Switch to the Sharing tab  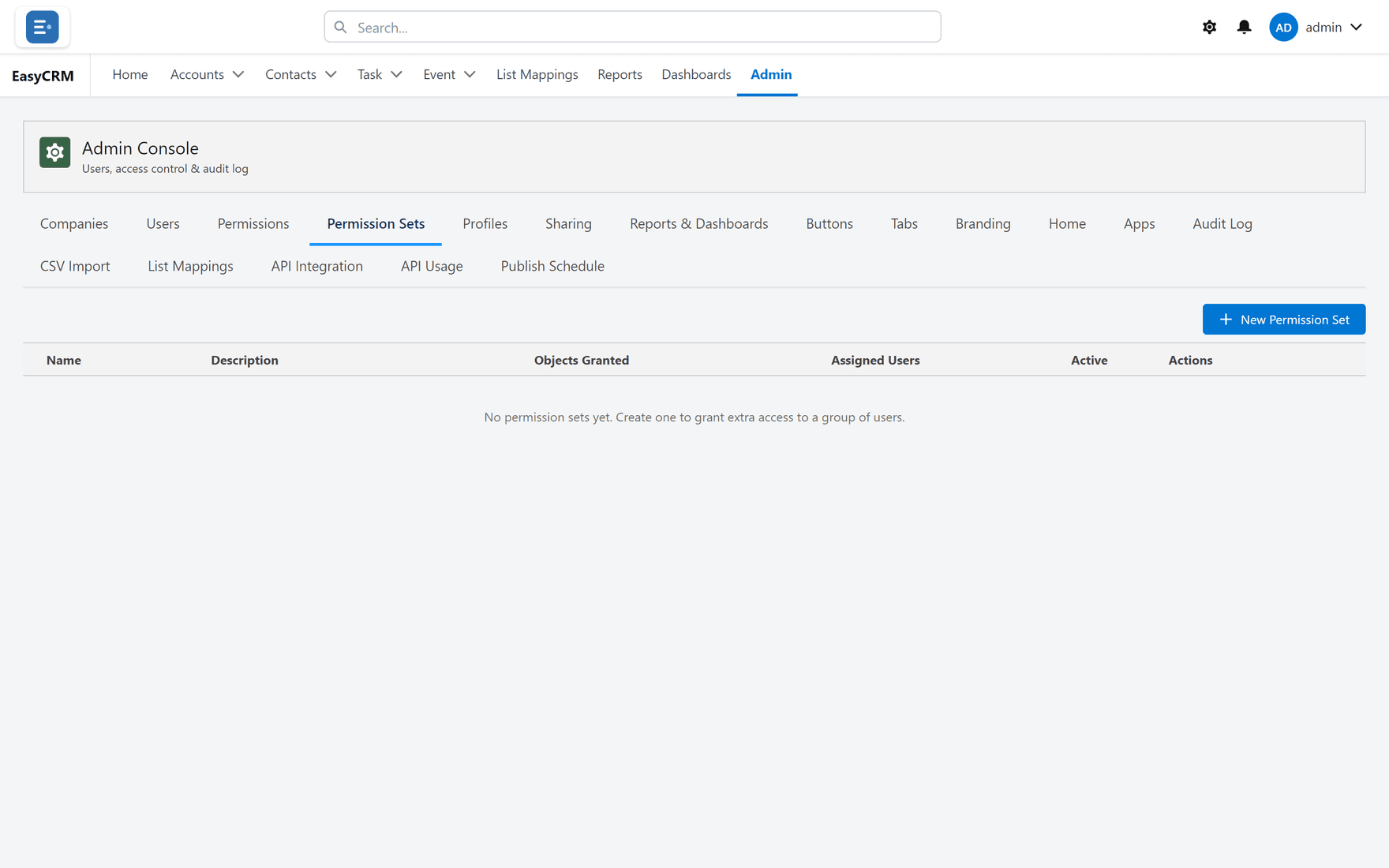[568, 223]
